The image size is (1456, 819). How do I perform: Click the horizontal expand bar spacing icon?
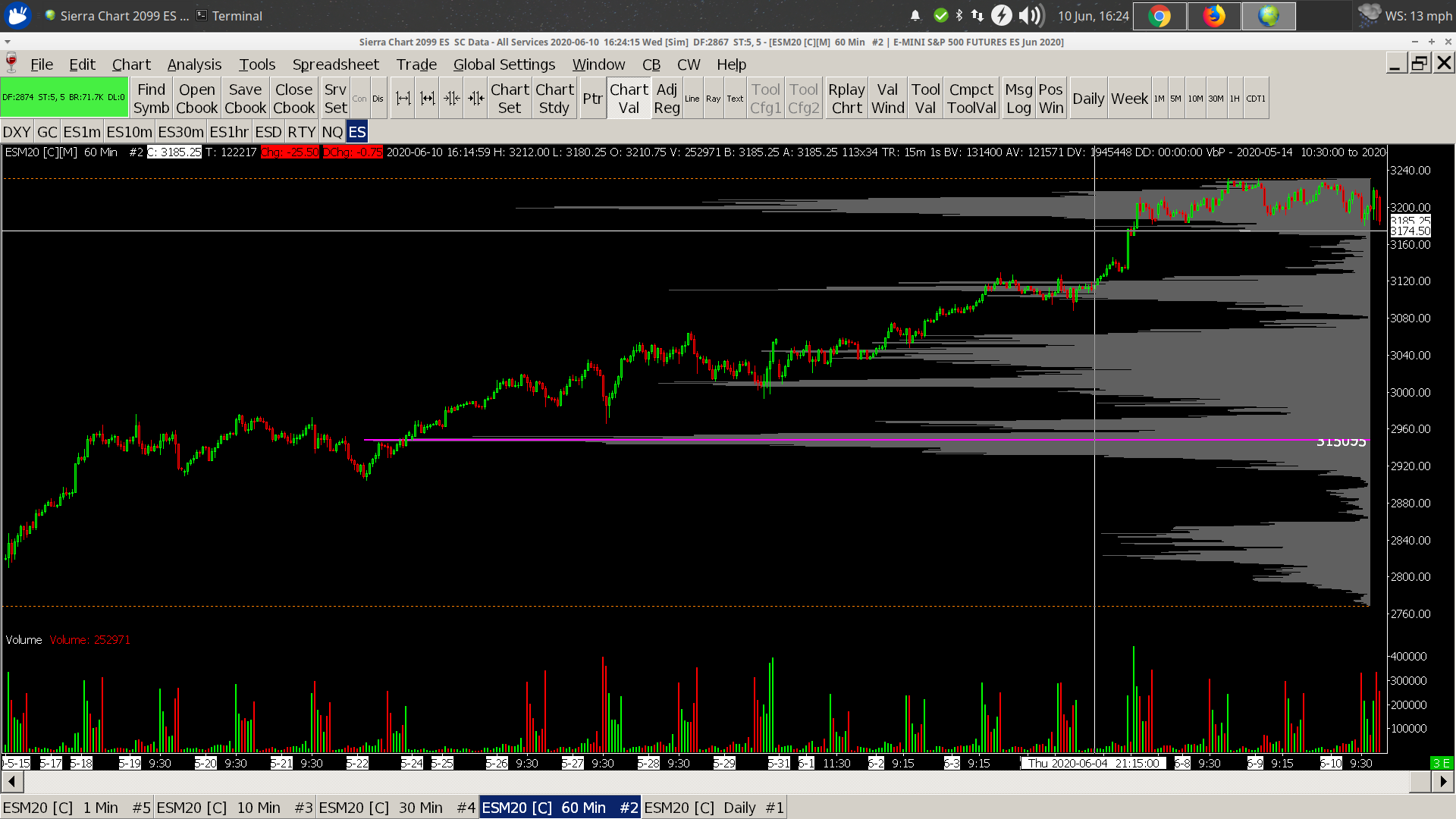pos(403,99)
